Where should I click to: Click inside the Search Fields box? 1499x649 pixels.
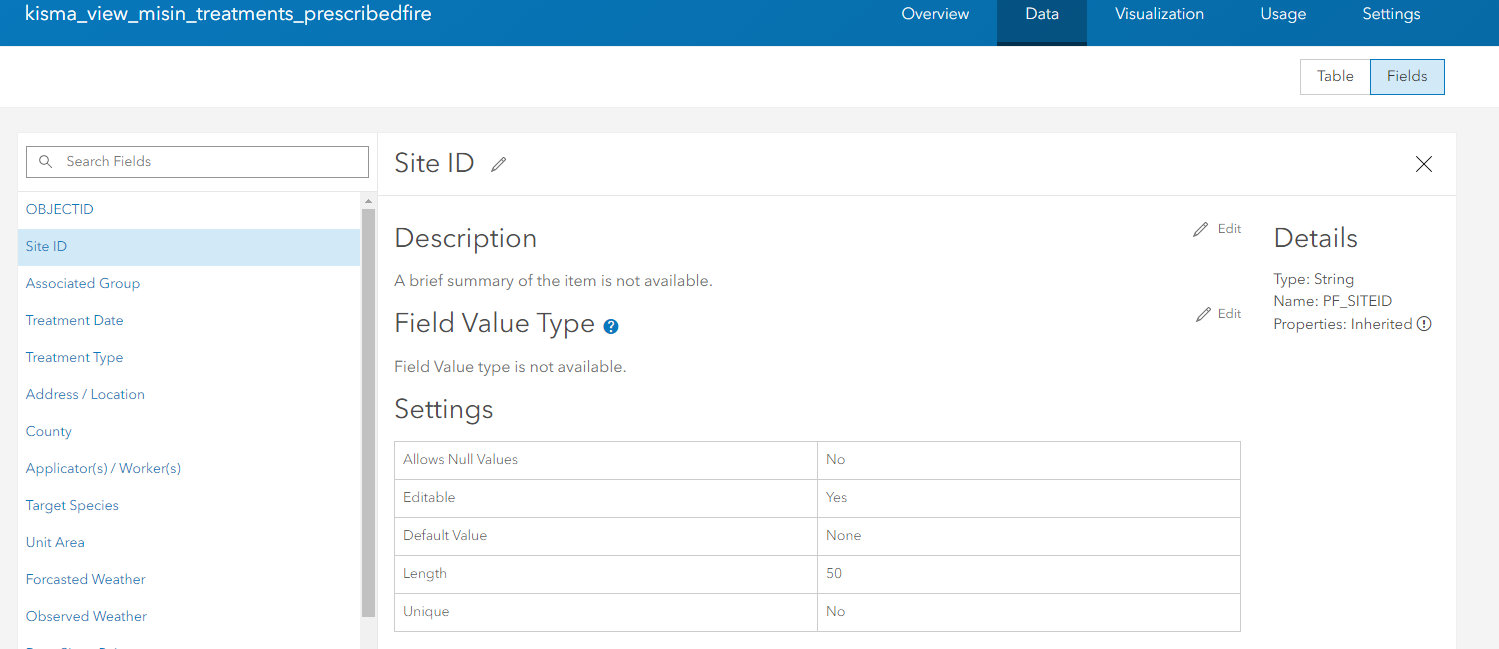(x=210, y=162)
